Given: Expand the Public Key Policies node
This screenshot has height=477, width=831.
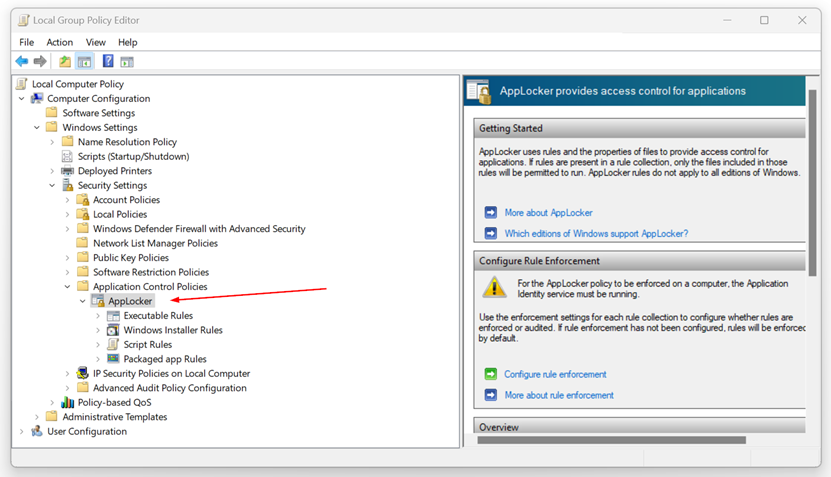Looking at the screenshot, I should [67, 258].
